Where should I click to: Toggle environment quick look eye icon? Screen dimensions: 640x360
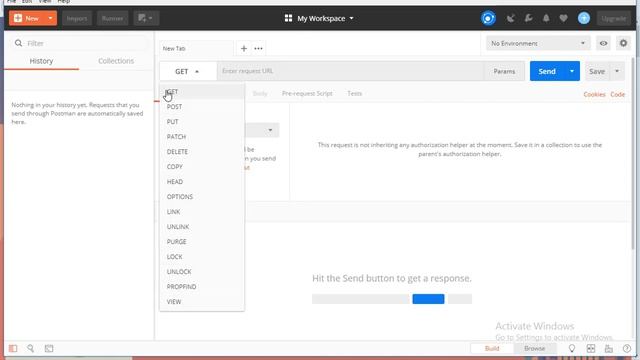(x=603, y=43)
